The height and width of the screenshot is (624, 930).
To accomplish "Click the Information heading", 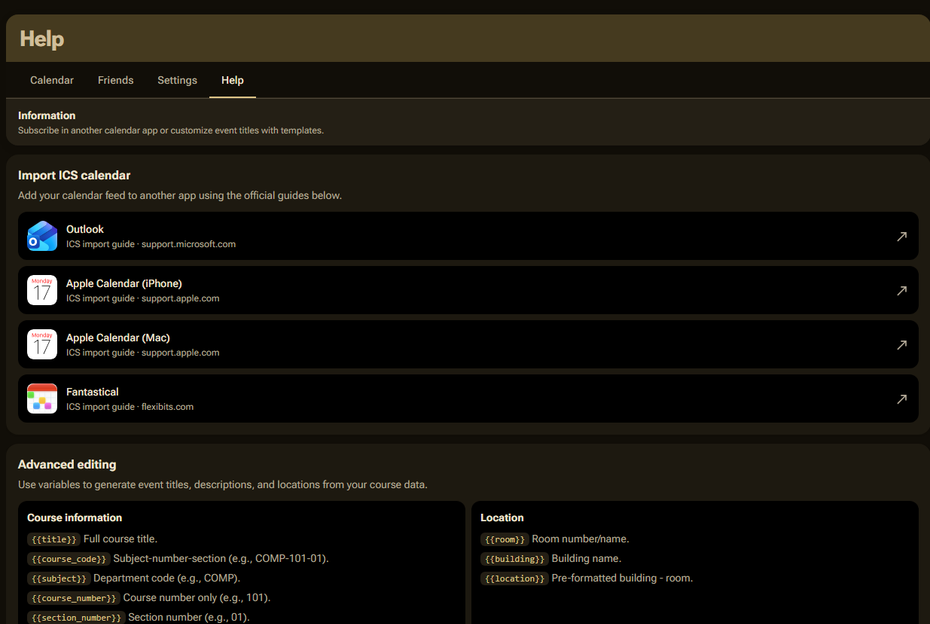I will pos(46,116).
